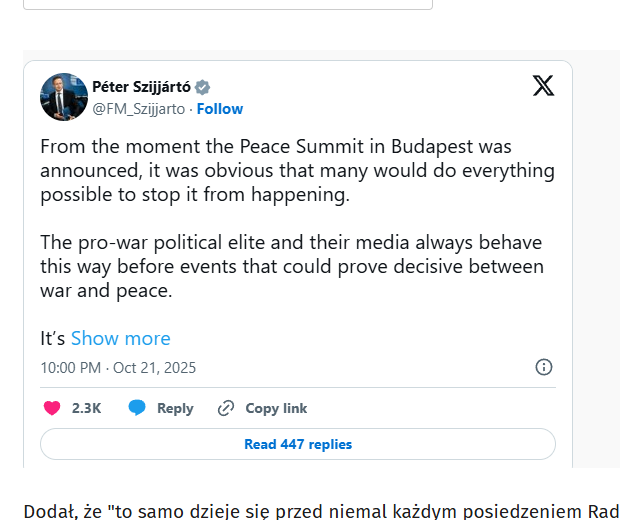
Task: Click the Peace Summit in Budapest tweet paragraph
Action: pyautogui.click(x=297, y=170)
